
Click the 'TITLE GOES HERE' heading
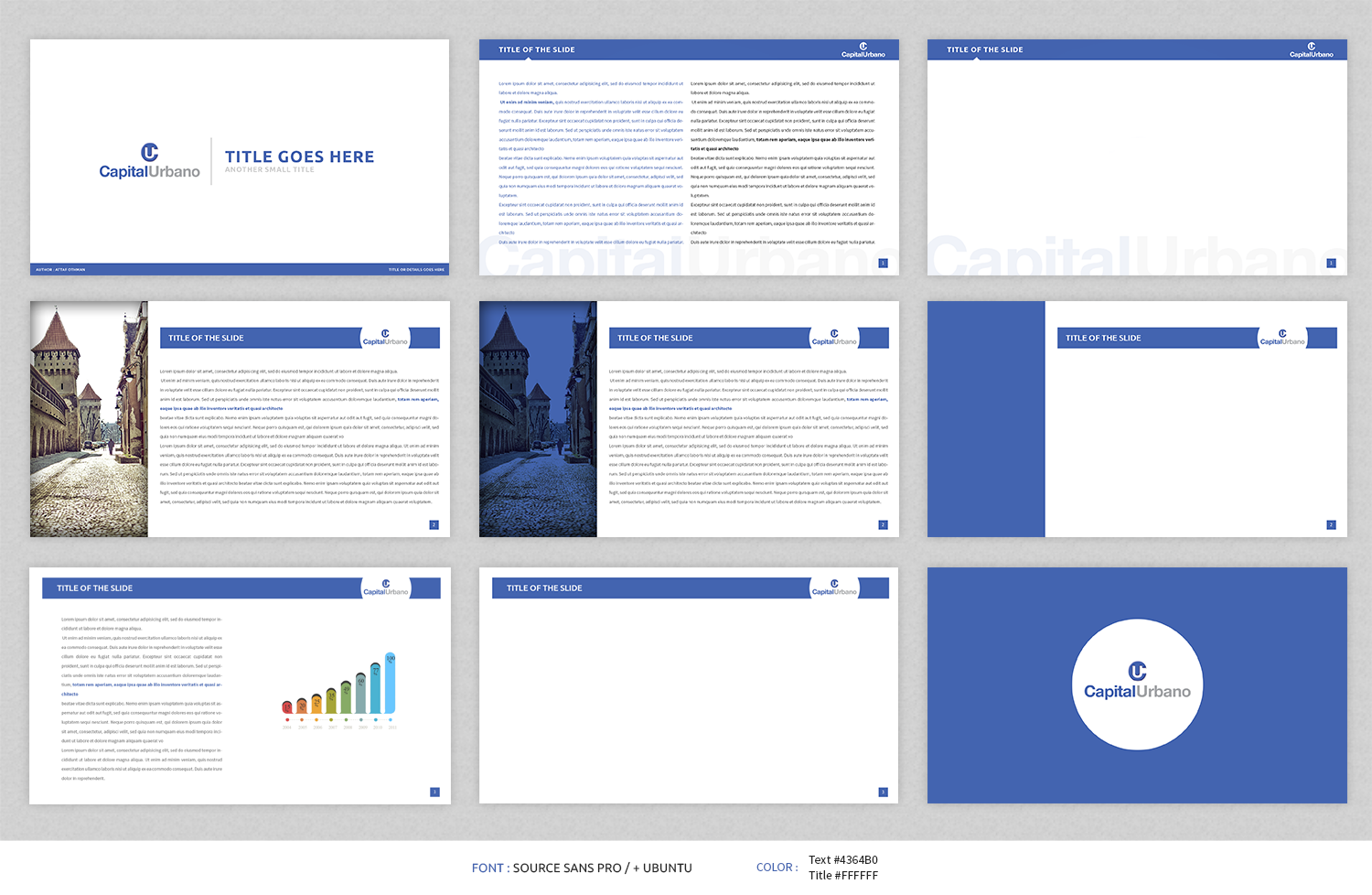point(299,156)
